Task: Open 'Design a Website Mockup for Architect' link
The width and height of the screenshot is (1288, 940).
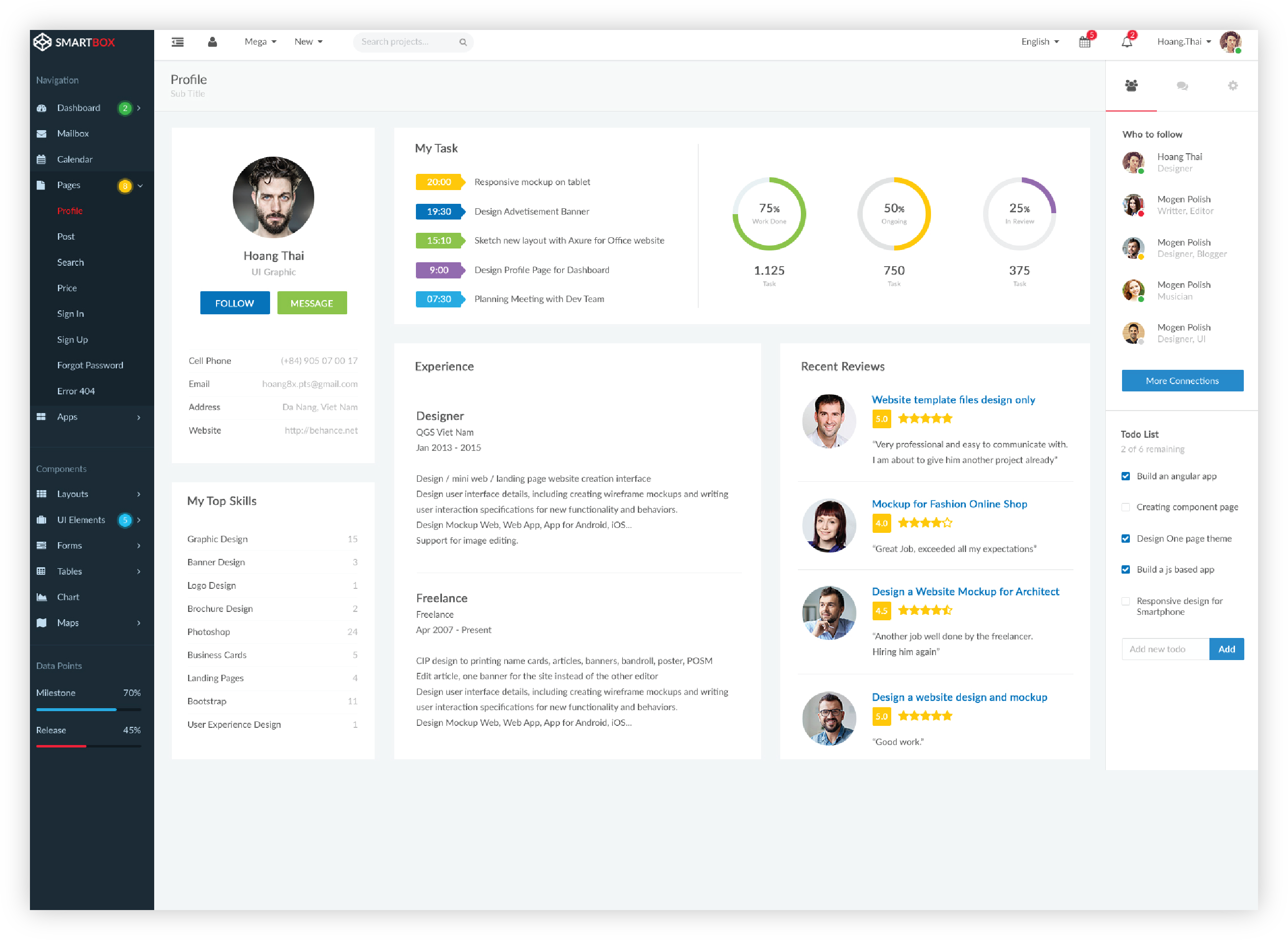Action: coord(965,592)
